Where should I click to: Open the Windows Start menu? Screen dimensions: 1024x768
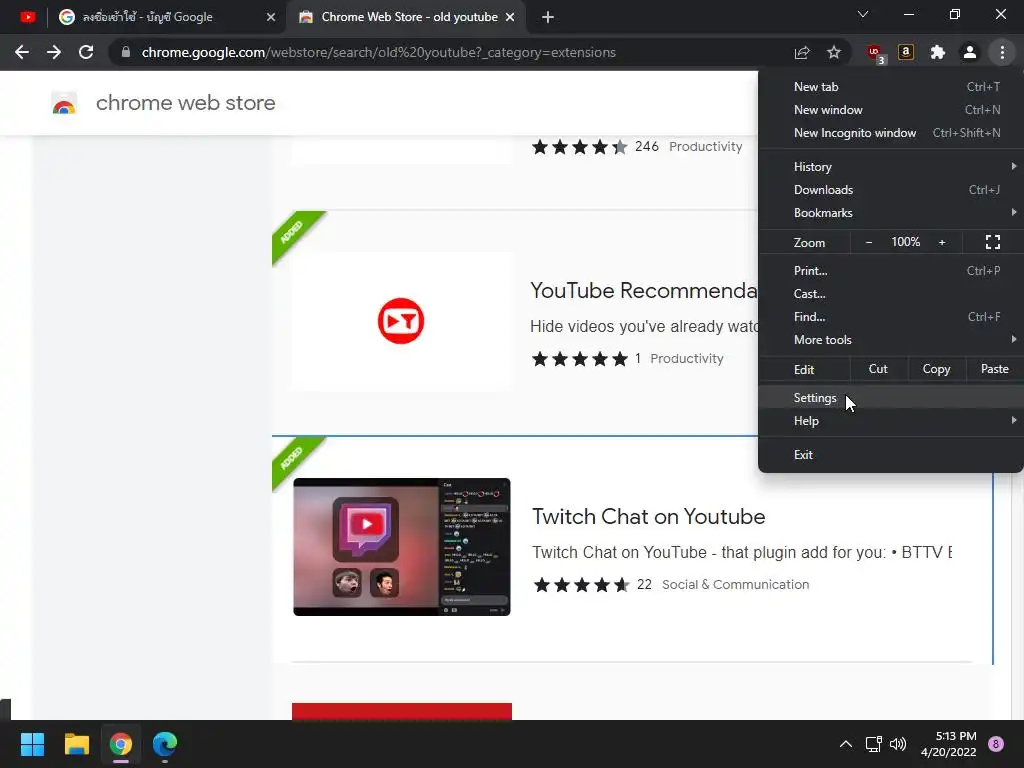click(32, 744)
